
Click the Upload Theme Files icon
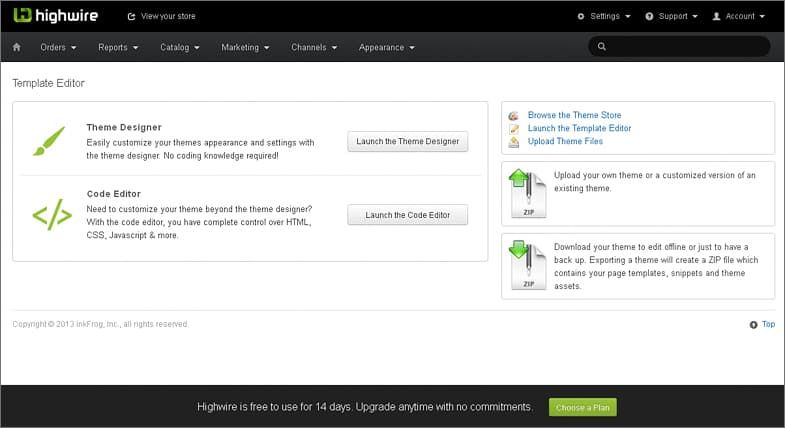pos(514,142)
